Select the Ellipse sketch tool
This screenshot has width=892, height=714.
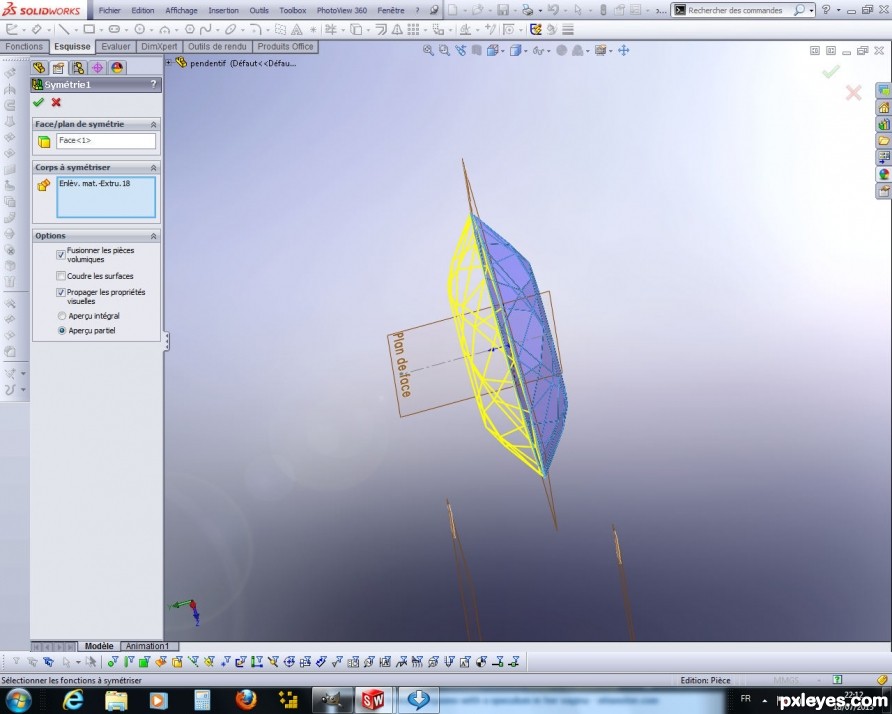point(230,29)
